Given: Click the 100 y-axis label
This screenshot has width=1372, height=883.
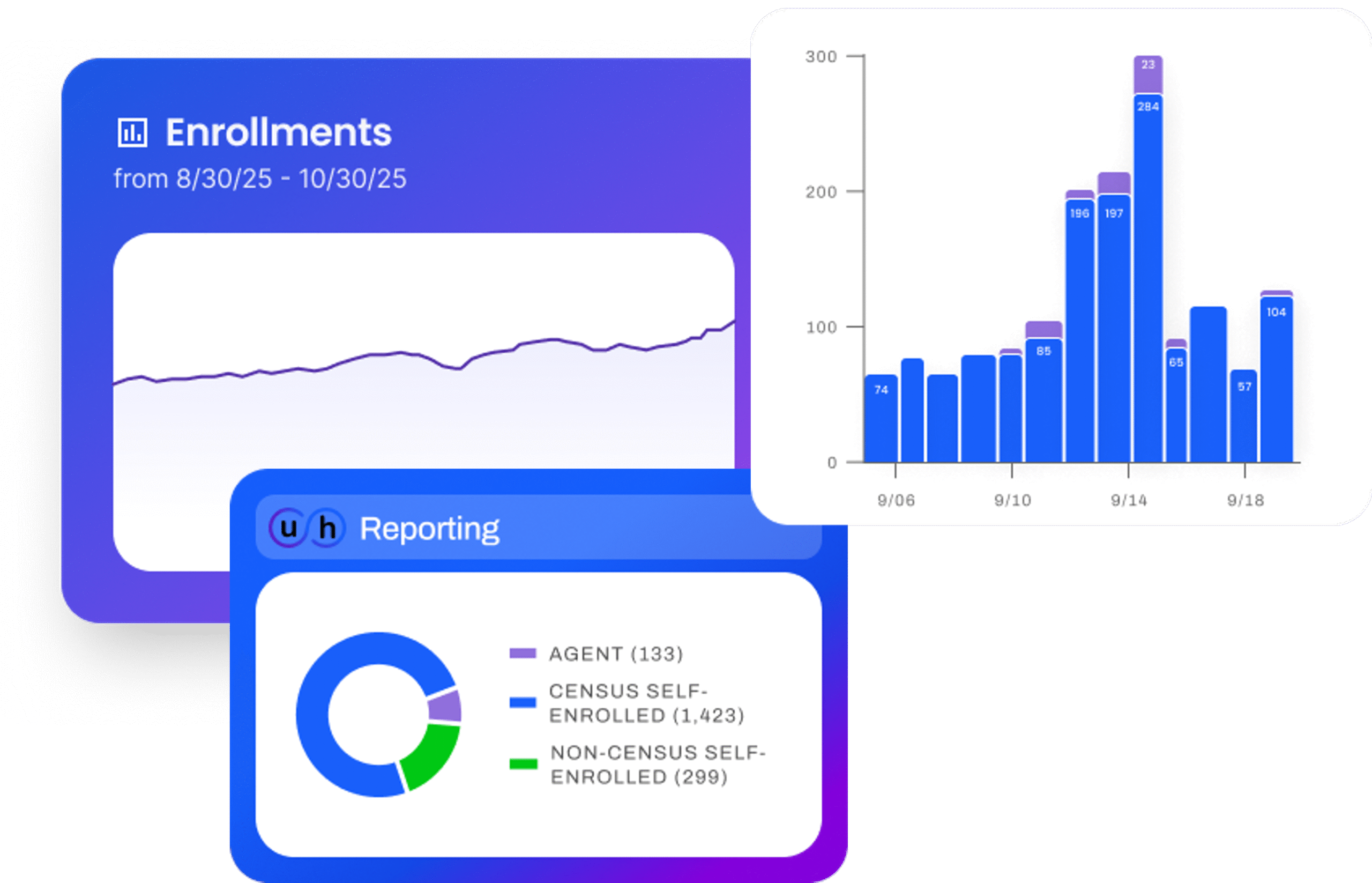Looking at the screenshot, I should [x=821, y=328].
